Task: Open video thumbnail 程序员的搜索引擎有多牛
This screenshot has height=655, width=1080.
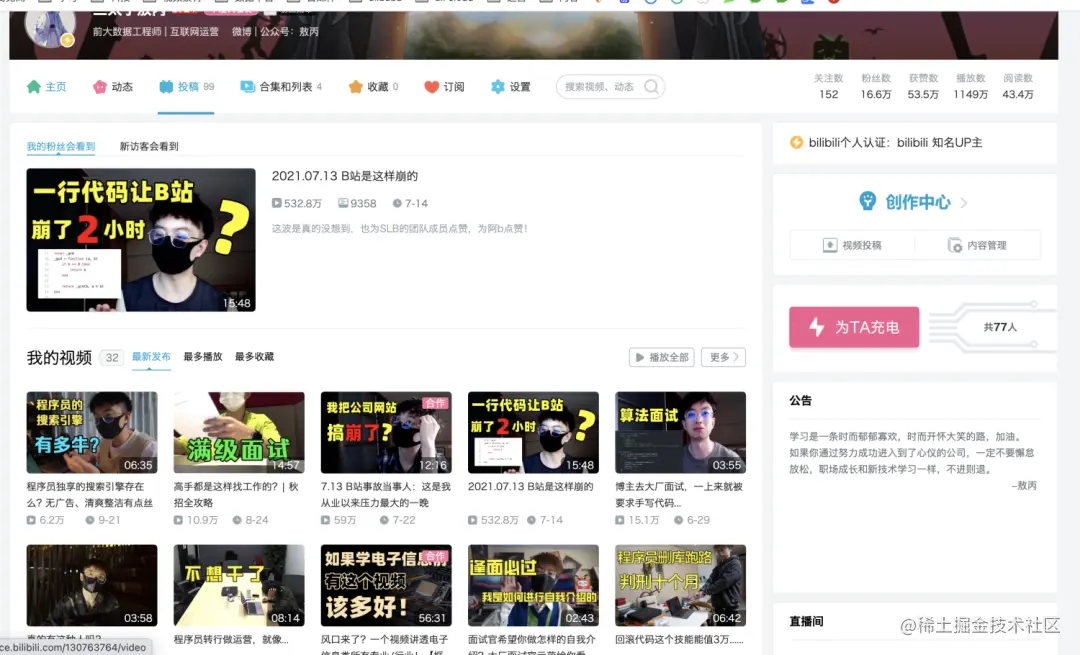Action: (92, 433)
